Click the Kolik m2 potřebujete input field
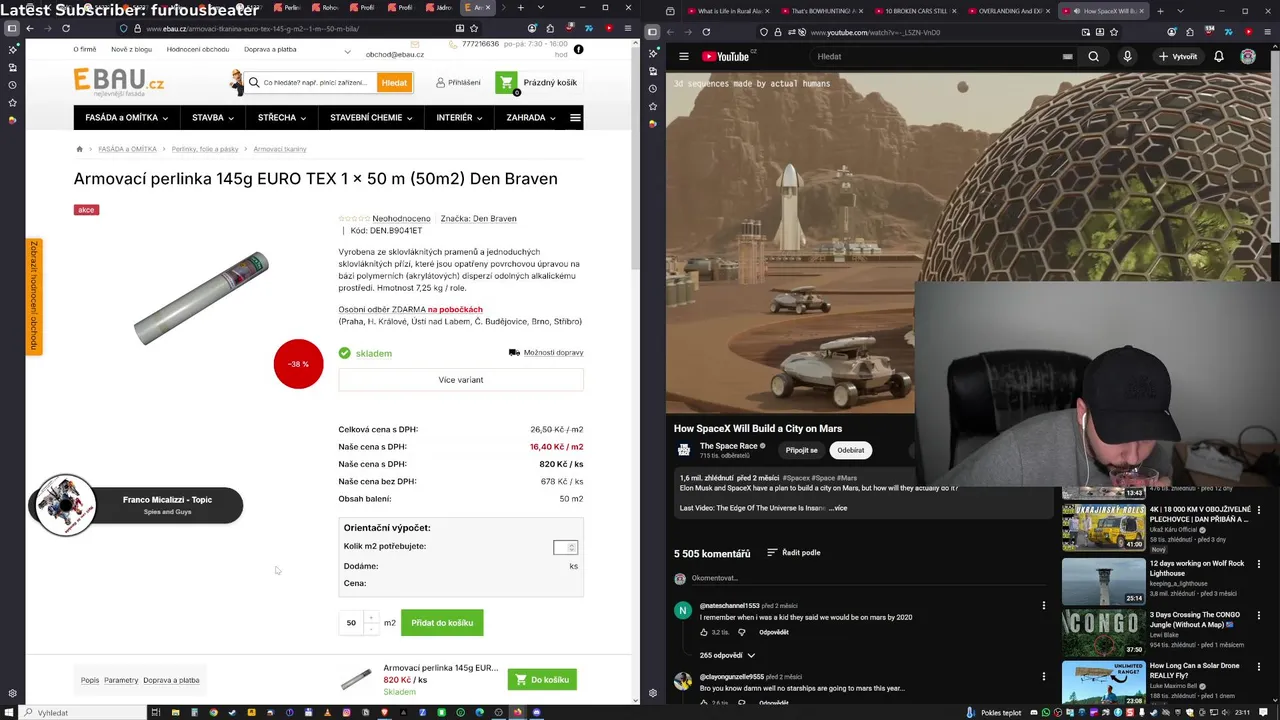 coord(565,547)
